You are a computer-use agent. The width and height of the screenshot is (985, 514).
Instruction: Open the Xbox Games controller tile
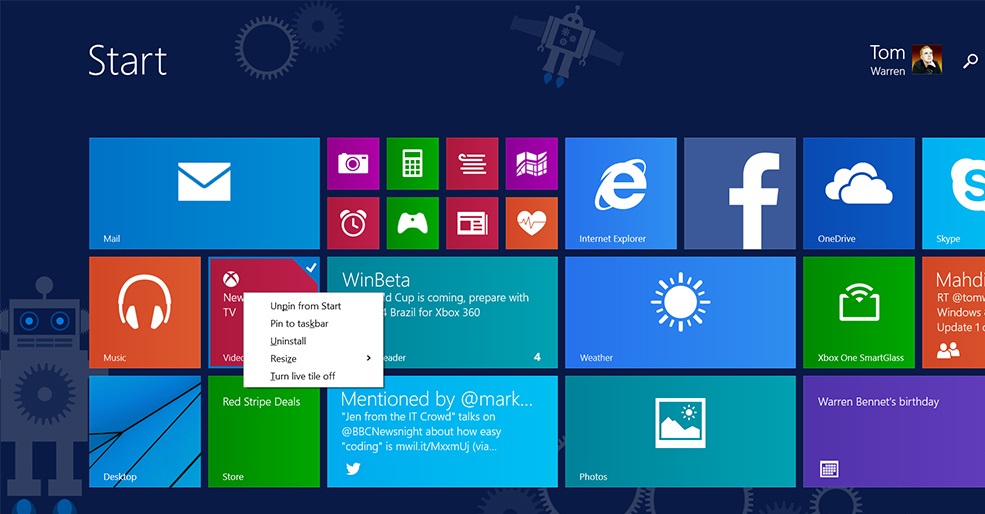pos(413,223)
